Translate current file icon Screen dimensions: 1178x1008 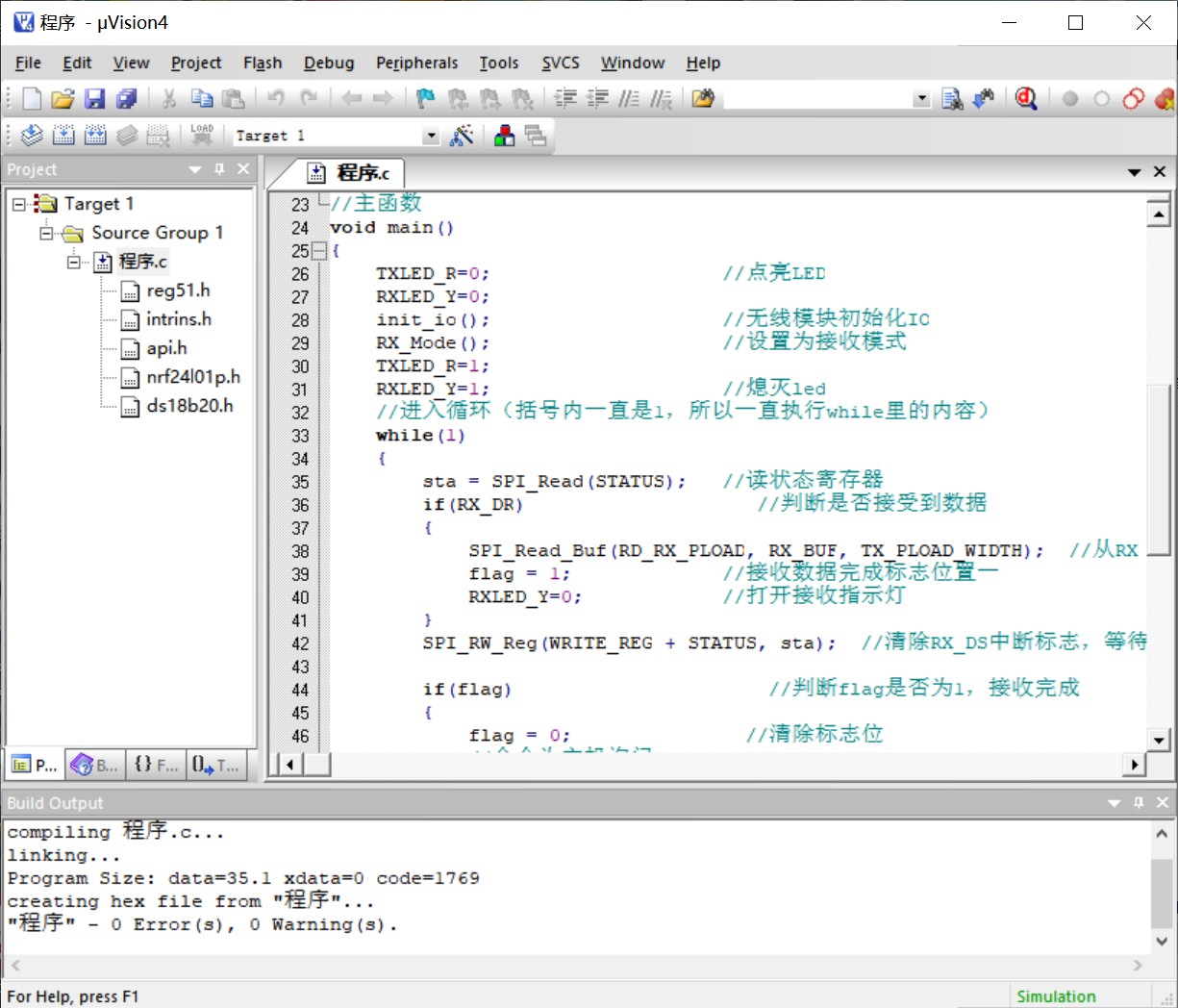pyautogui.click(x=32, y=136)
